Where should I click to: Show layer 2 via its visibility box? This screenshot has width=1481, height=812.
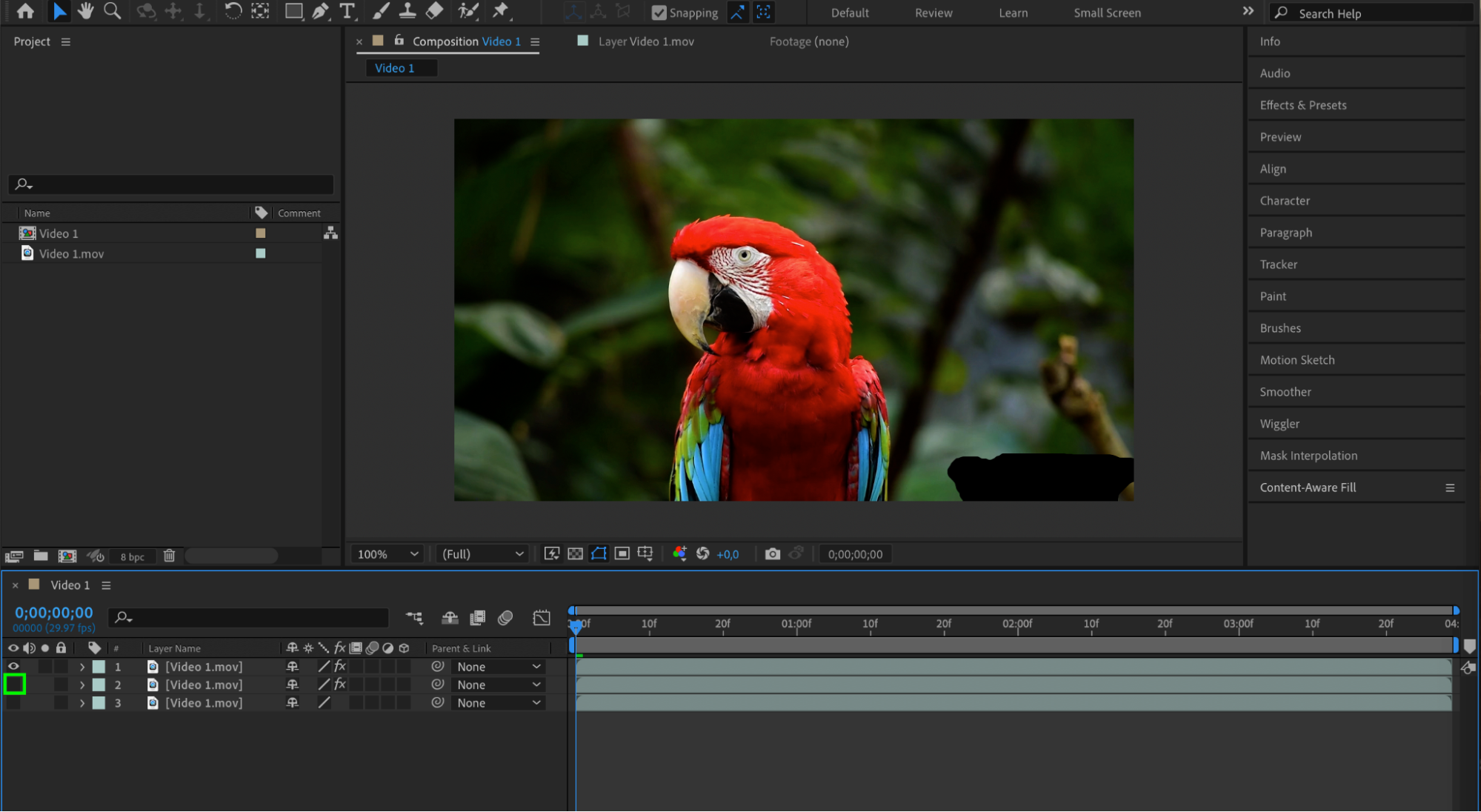[14, 685]
